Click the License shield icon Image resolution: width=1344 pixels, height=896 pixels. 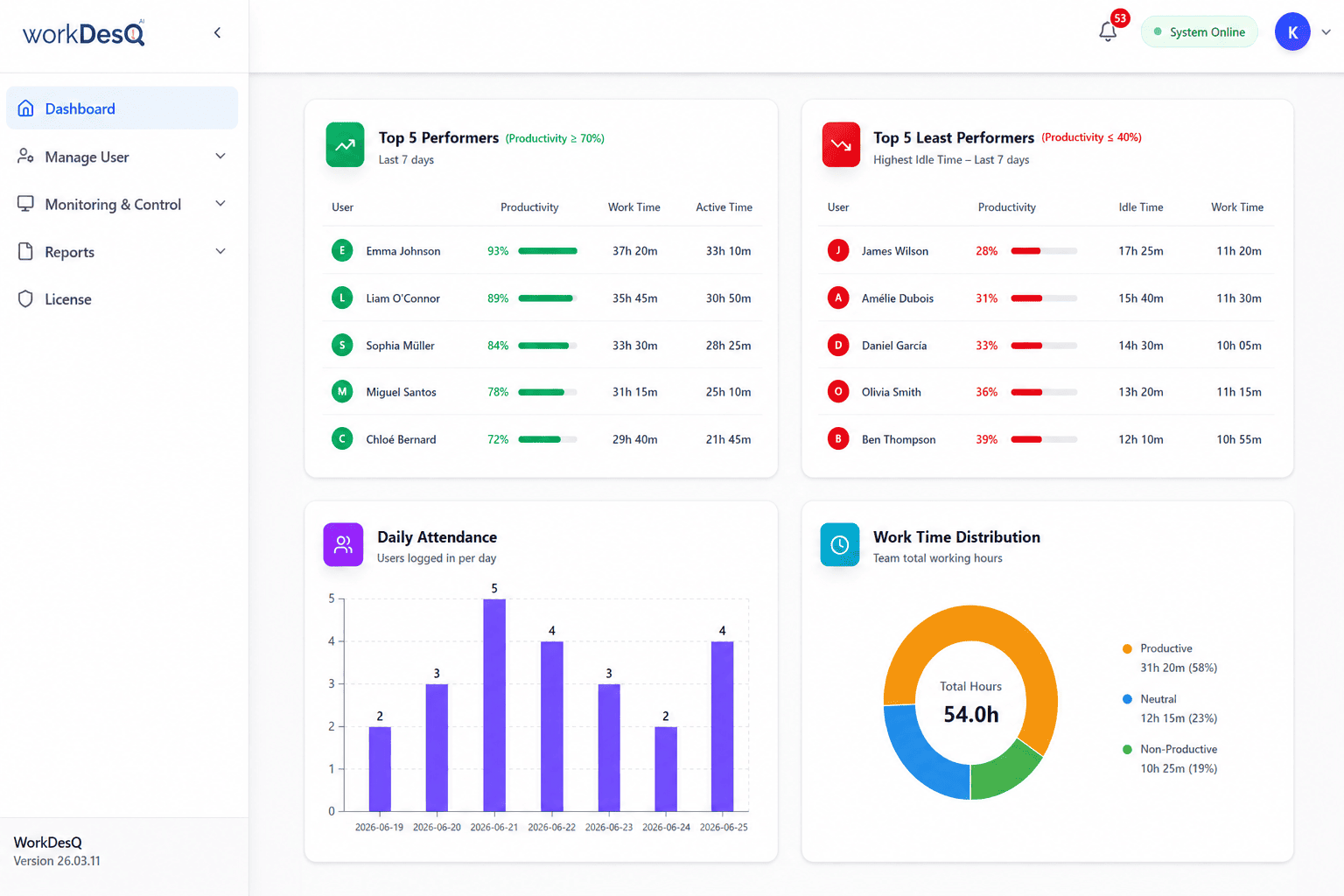[26, 298]
